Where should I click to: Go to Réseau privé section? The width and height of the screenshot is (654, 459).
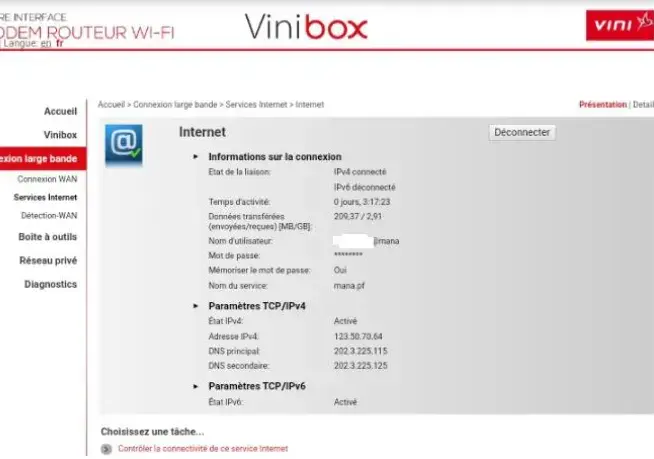[49, 261]
